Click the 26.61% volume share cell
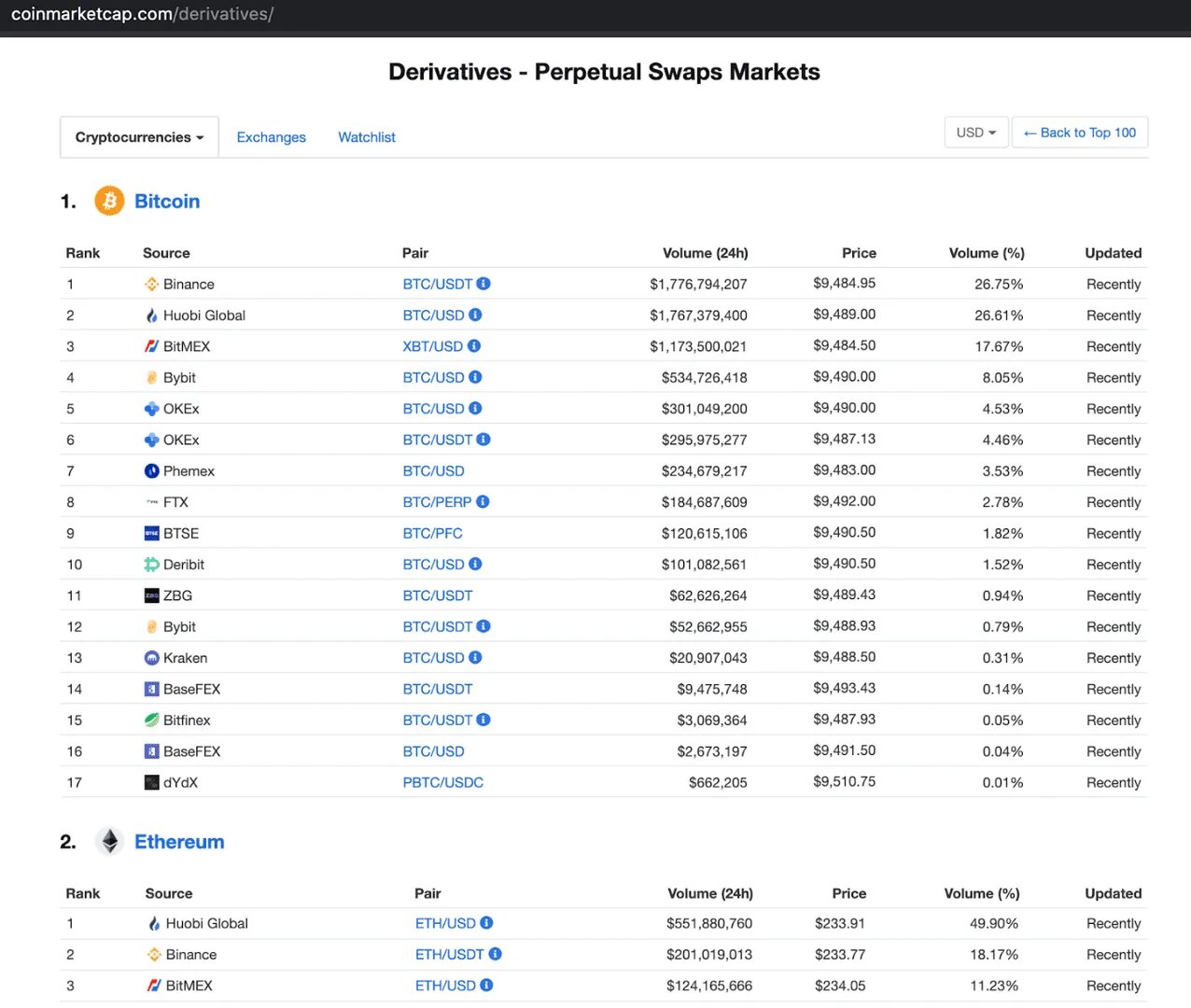Screen dimensions: 1191x1008 click(999, 315)
